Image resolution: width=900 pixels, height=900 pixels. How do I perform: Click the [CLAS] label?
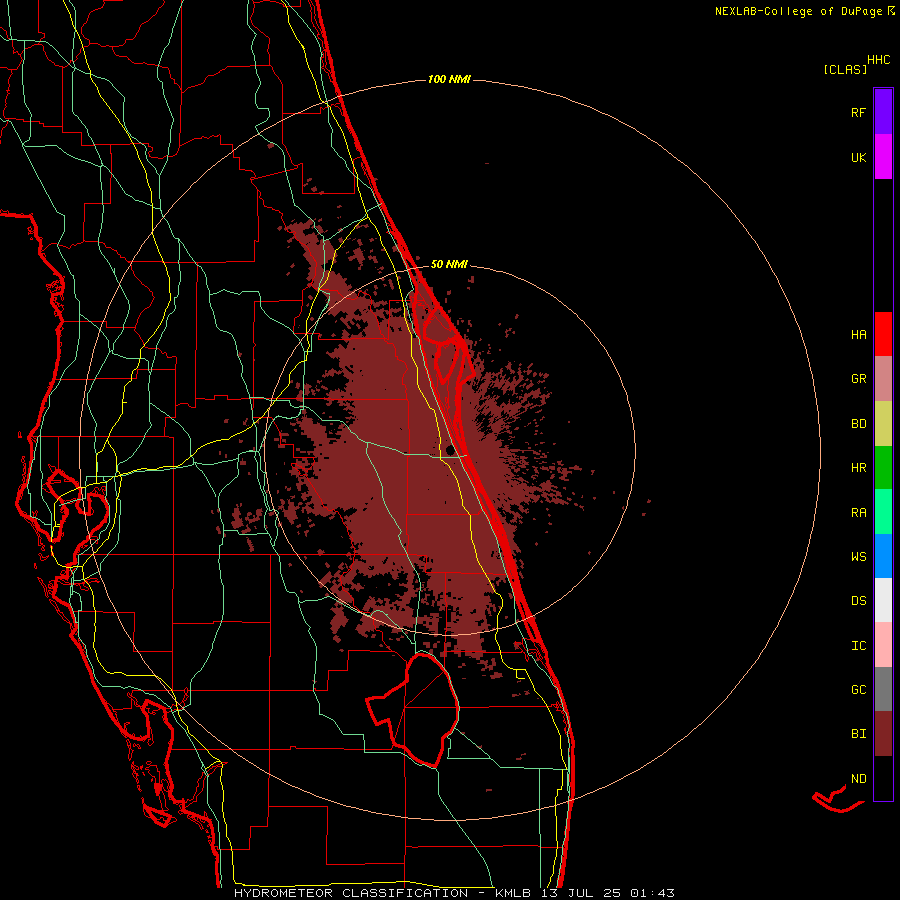(845, 69)
